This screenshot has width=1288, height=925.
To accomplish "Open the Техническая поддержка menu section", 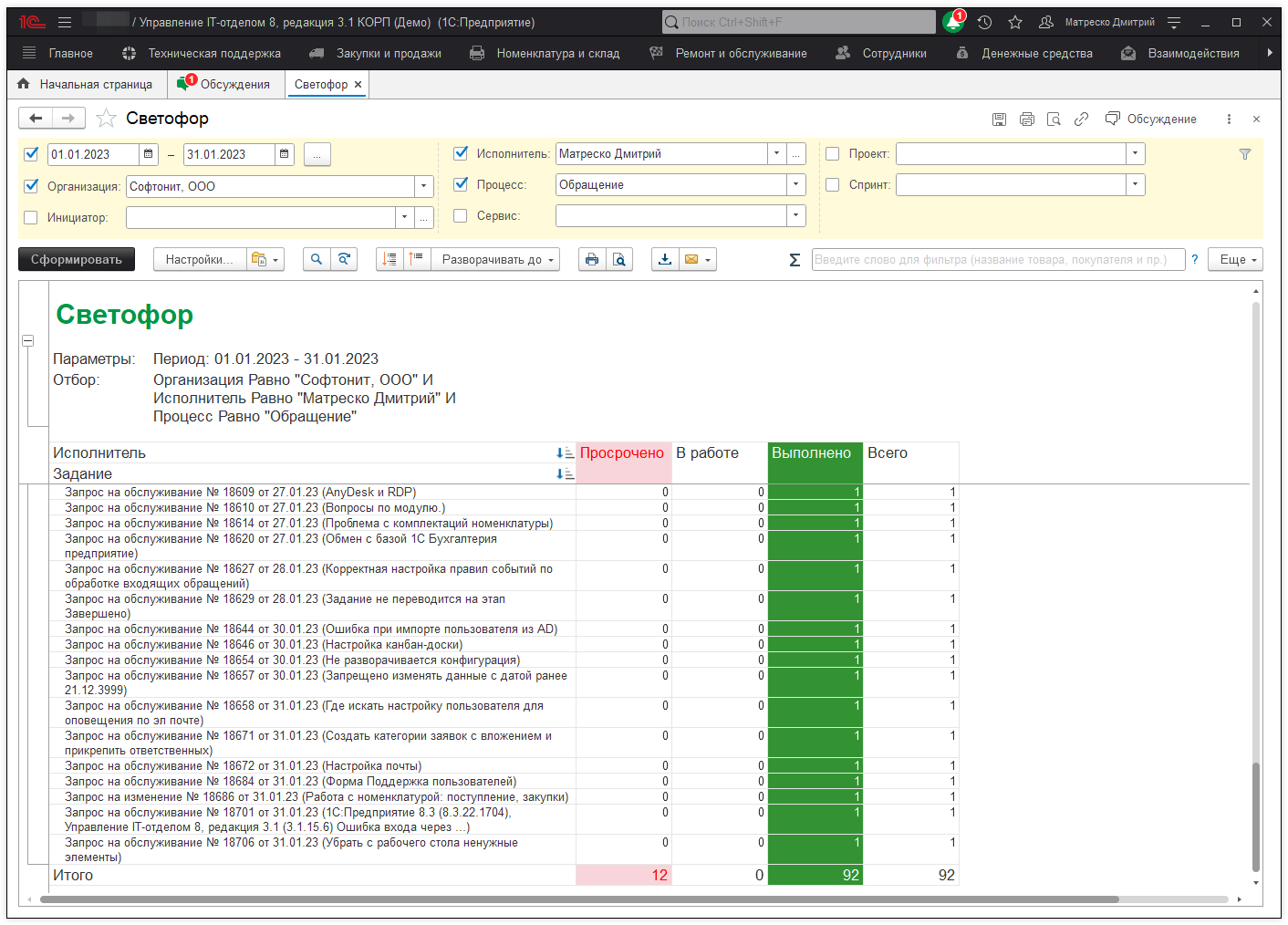I will click(x=213, y=54).
